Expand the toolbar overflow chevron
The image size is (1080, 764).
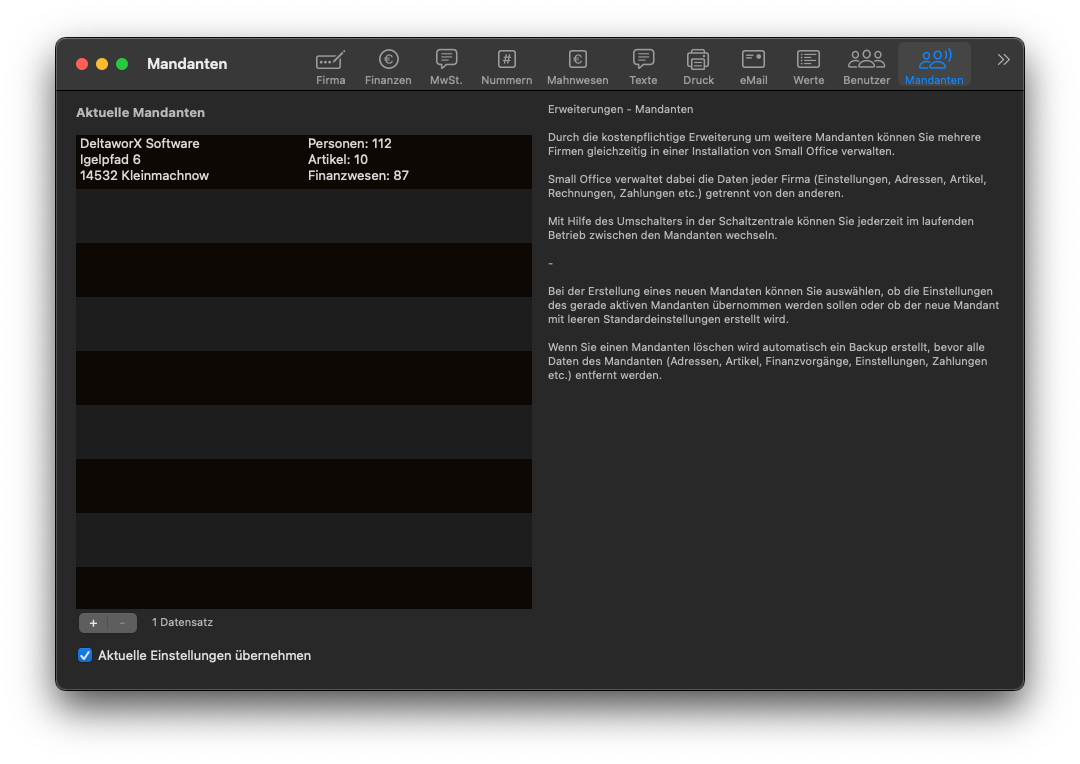(x=1003, y=60)
